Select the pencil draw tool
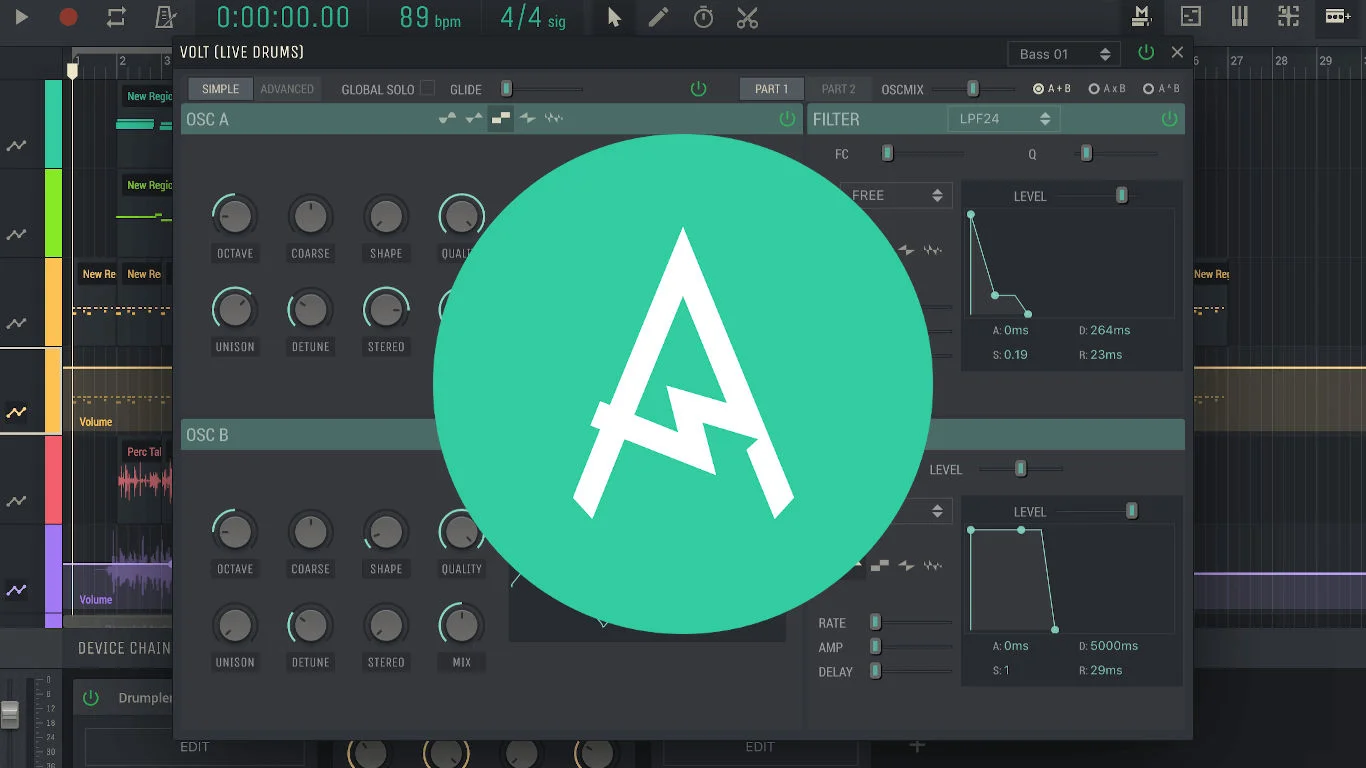The image size is (1366, 768). click(x=658, y=17)
